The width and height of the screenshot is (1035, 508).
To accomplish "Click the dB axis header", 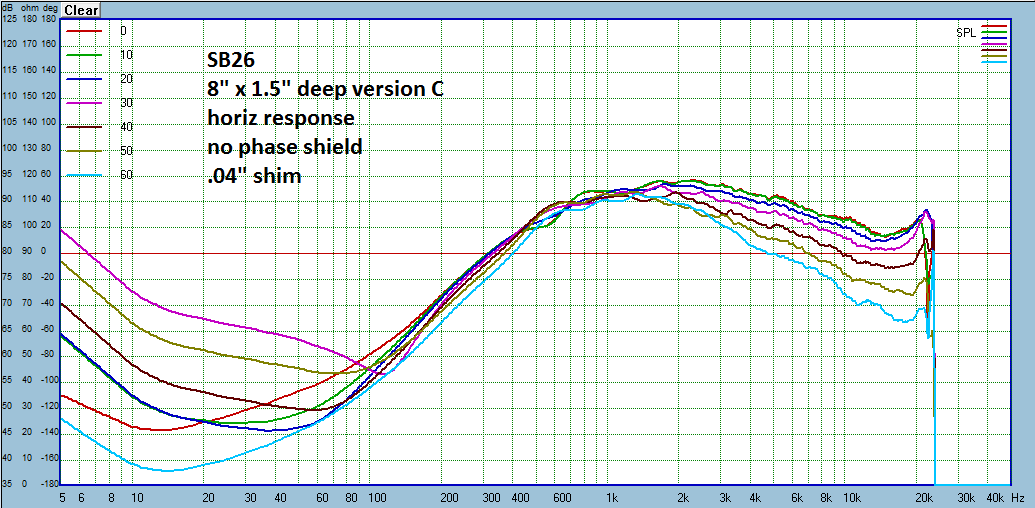I will pyautogui.click(x=8, y=8).
